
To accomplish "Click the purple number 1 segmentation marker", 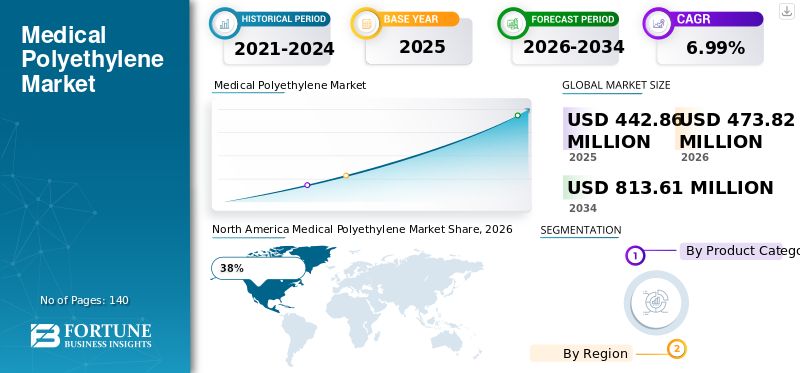I will (635, 255).
